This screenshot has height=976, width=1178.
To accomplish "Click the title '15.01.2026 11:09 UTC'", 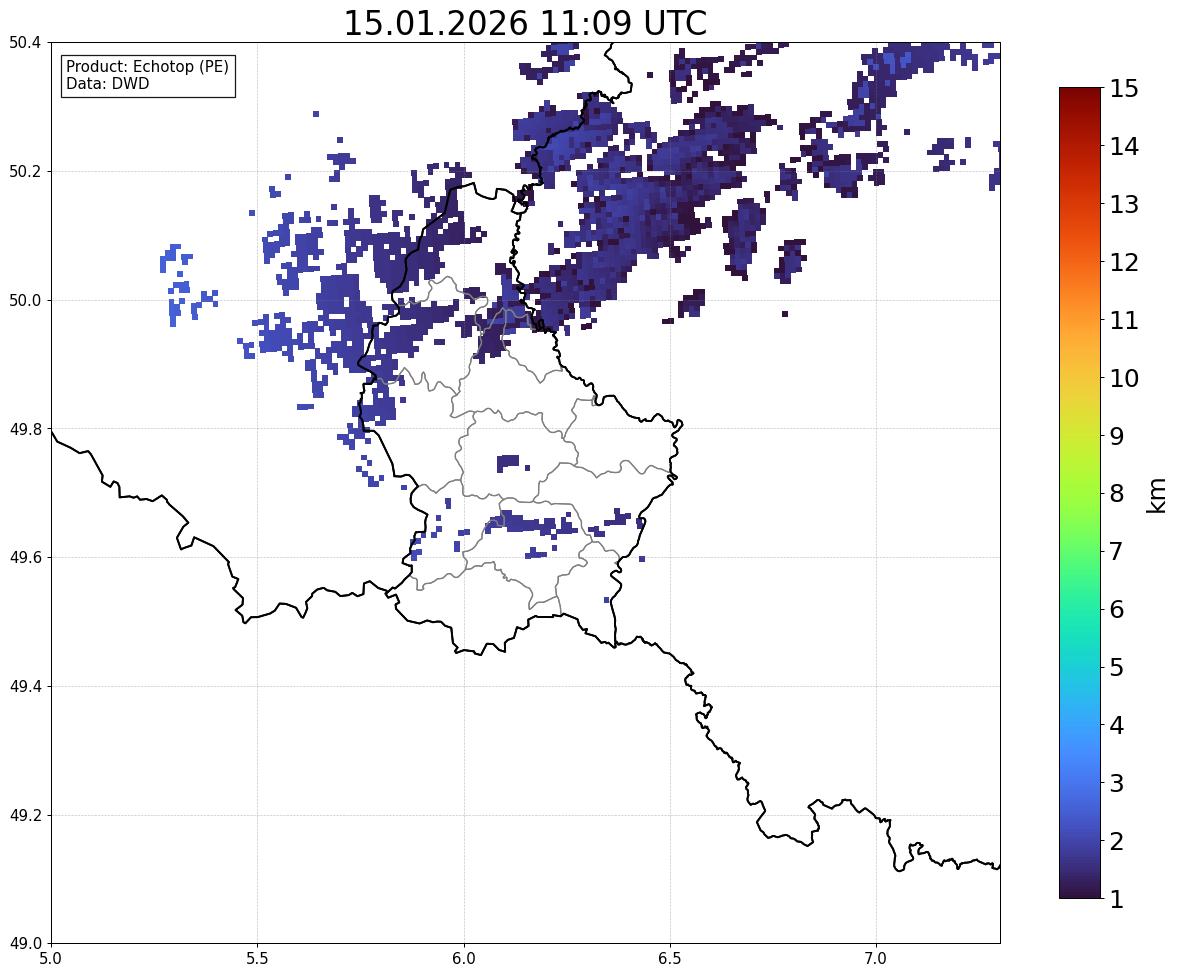I will (x=525, y=23).
